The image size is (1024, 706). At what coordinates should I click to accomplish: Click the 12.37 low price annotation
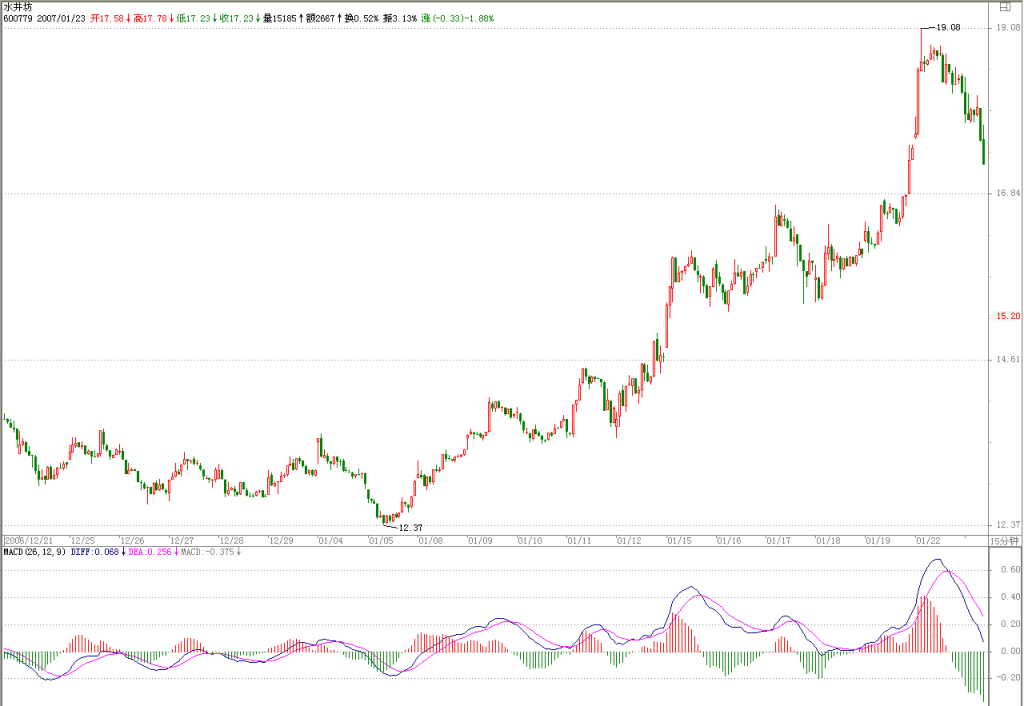[x=410, y=528]
